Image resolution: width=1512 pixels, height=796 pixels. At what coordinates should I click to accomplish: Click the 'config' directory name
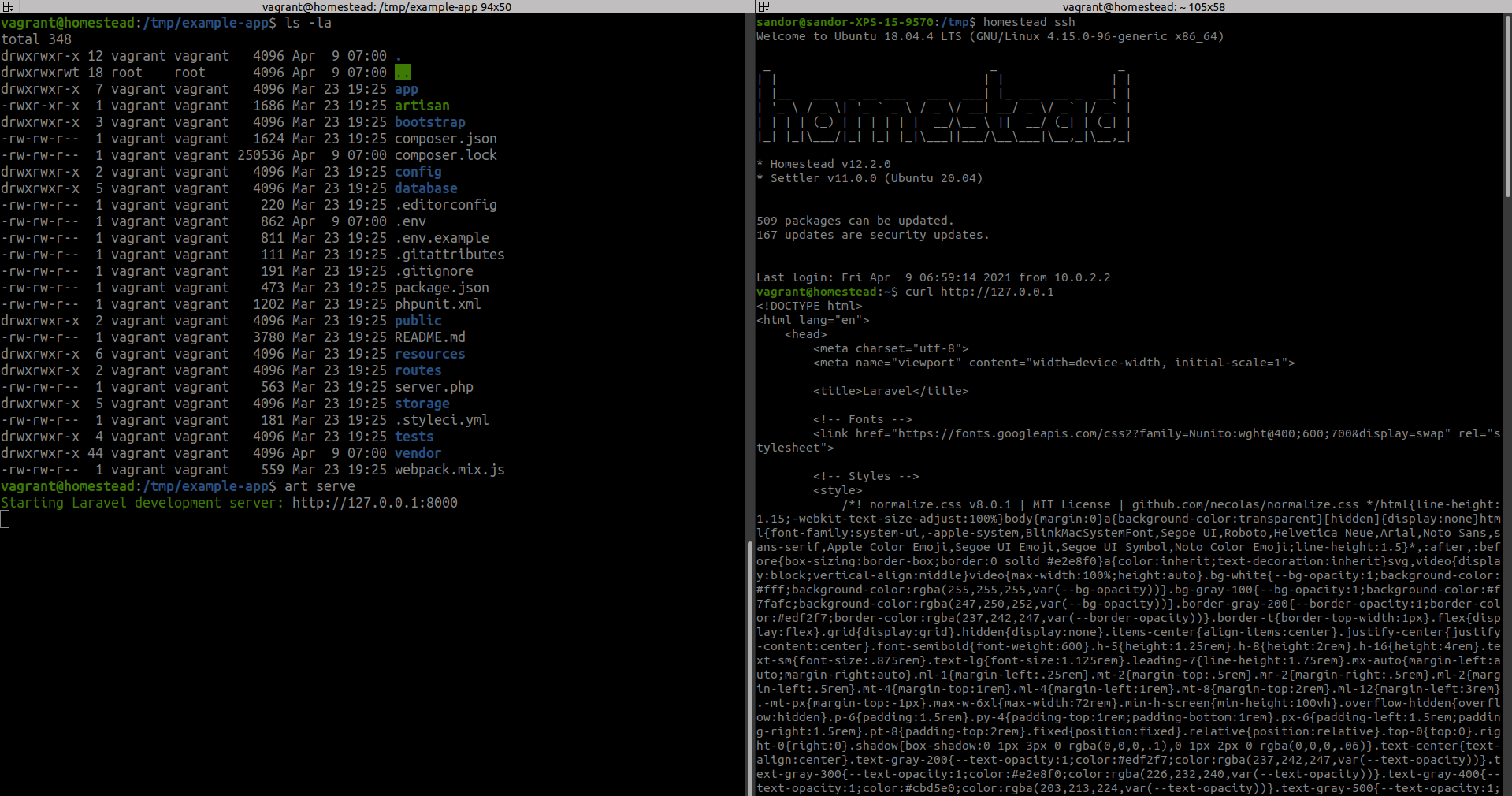[418, 172]
